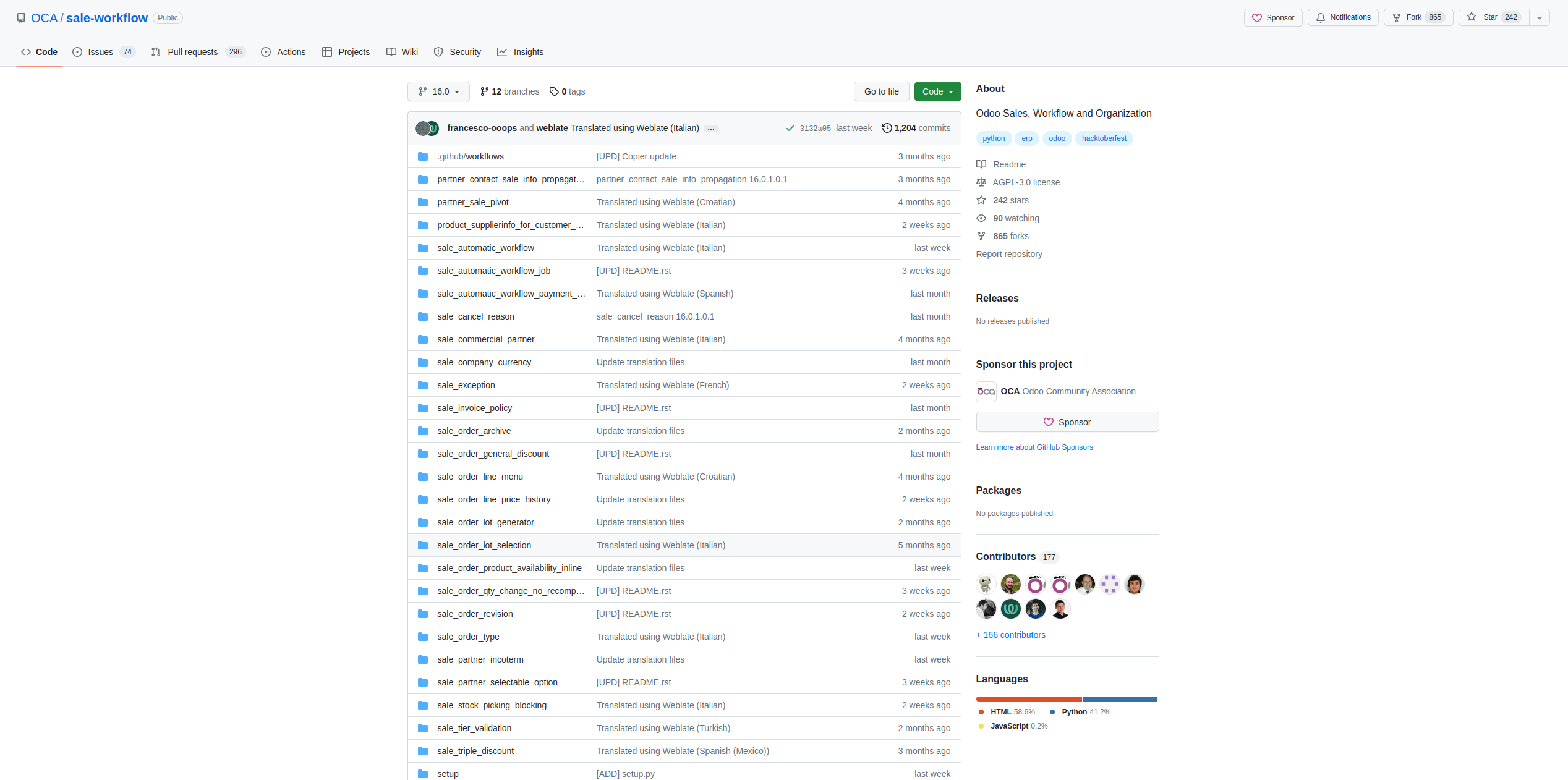Viewport: 1568px width, 780px height.
Task: Click the Sponsor button in sidebar
Action: click(x=1067, y=422)
